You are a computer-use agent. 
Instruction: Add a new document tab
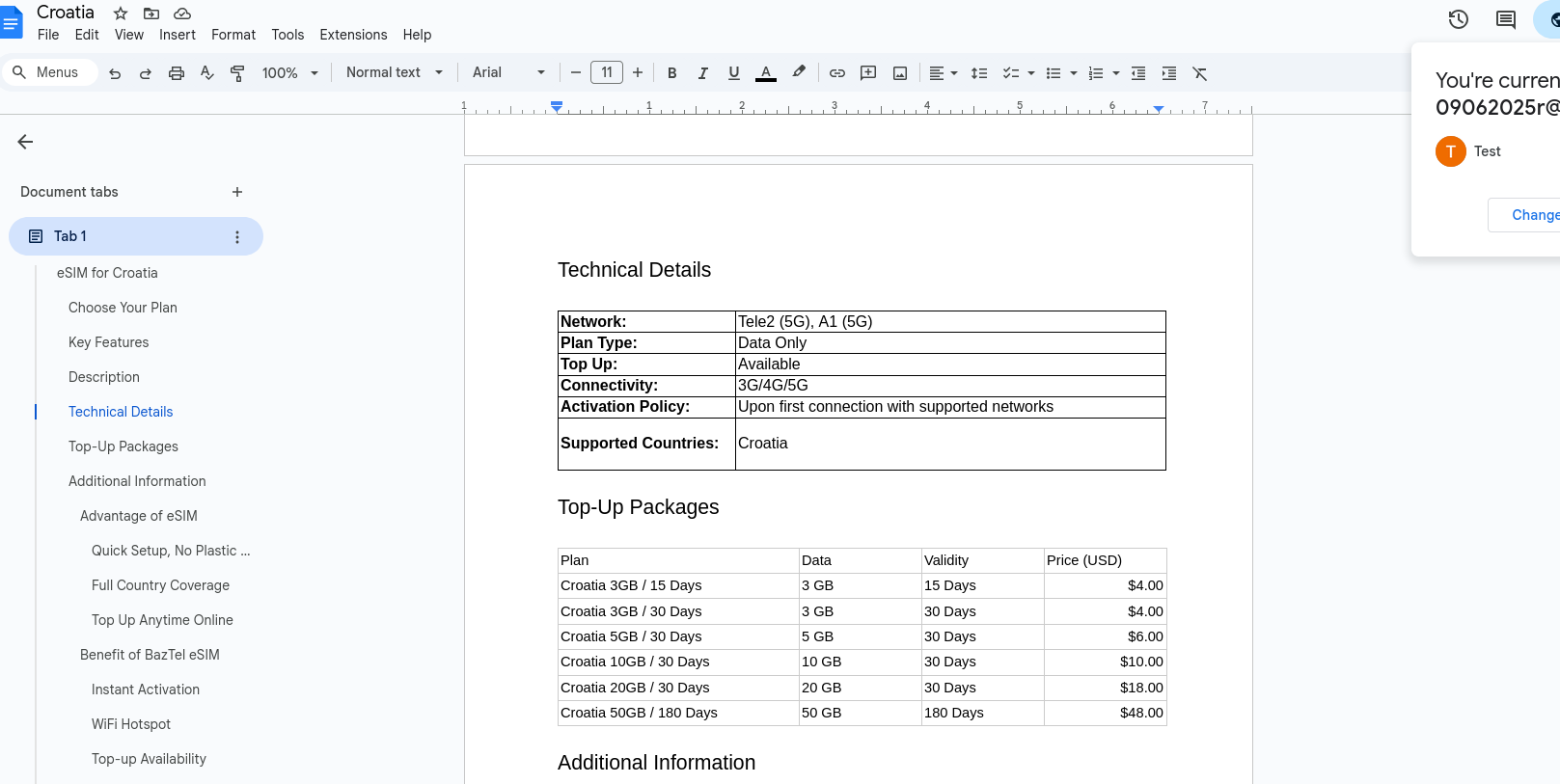[237, 192]
